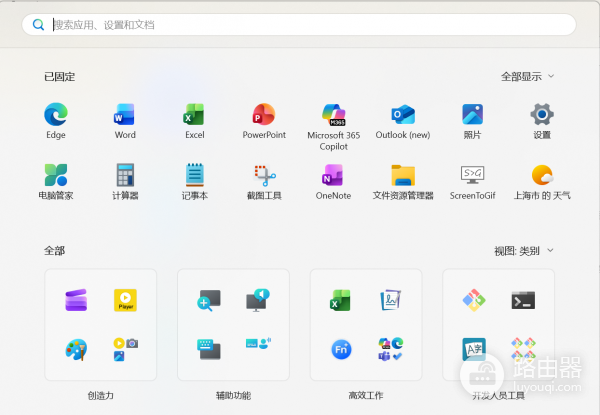
Task: Open the pinned Excel app
Action: [194, 121]
